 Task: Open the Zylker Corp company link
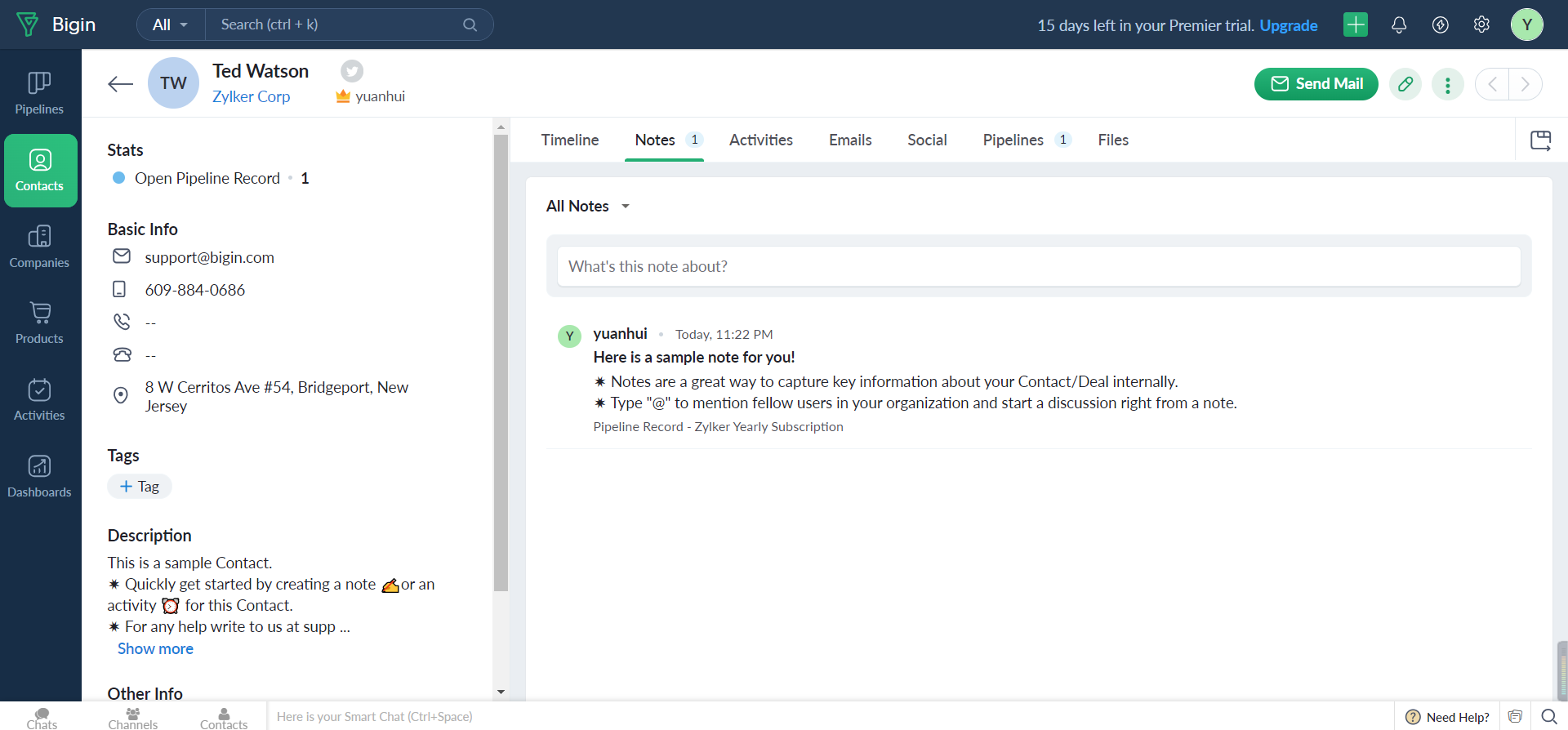(x=251, y=96)
